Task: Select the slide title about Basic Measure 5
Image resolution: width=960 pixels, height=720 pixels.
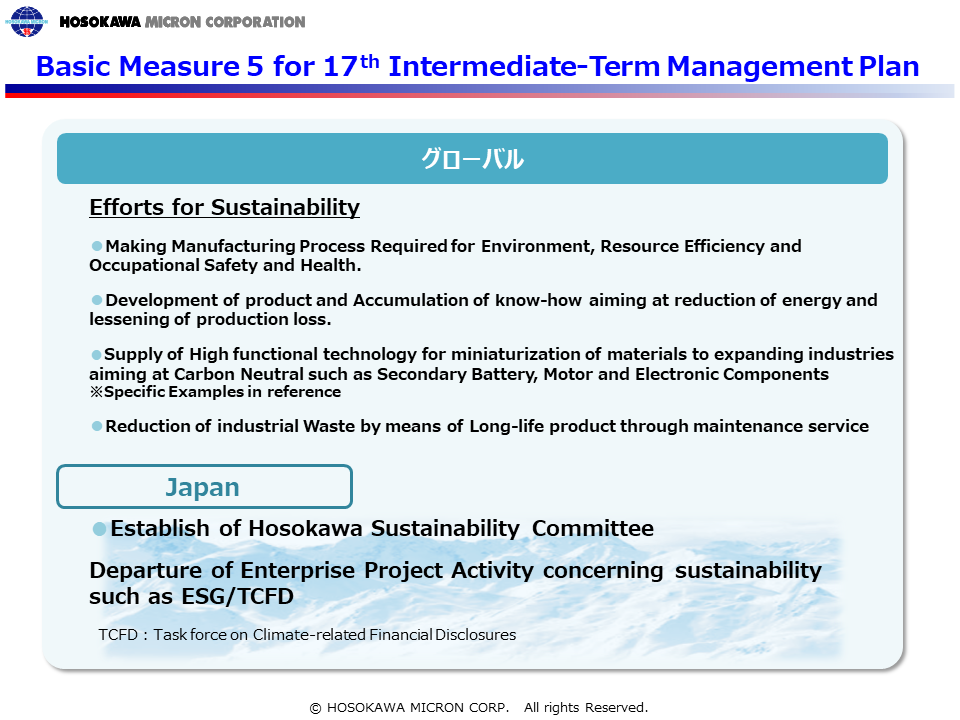Action: click(x=478, y=66)
